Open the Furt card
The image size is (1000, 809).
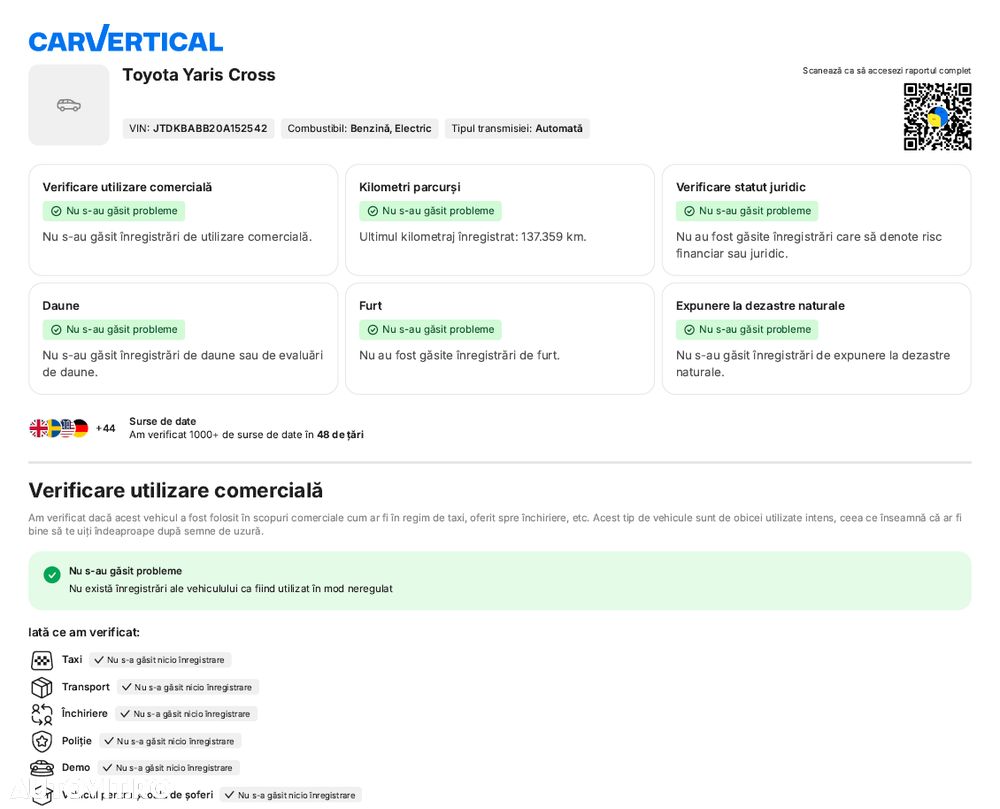point(500,339)
